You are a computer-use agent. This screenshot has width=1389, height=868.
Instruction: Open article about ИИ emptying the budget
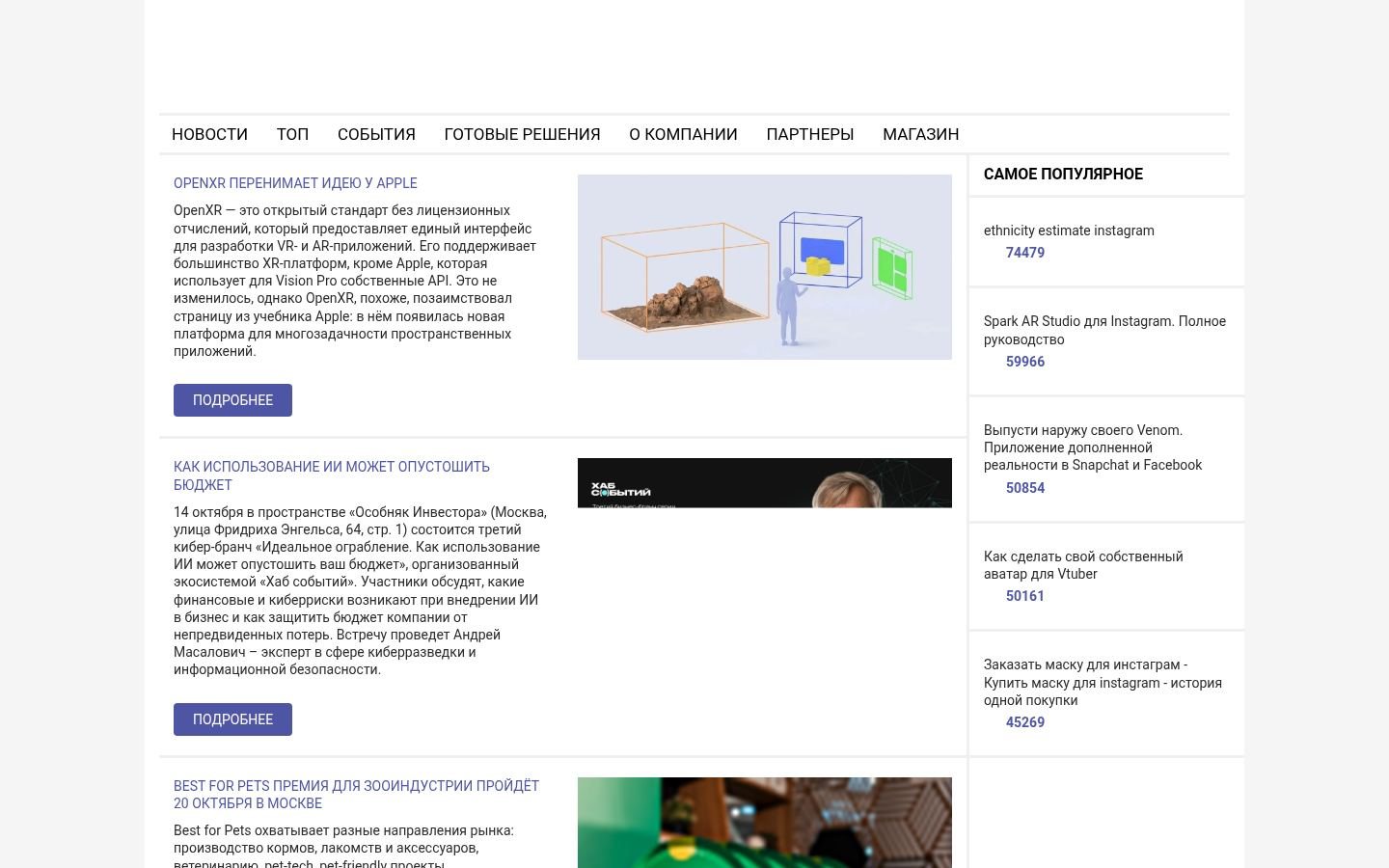(x=332, y=475)
